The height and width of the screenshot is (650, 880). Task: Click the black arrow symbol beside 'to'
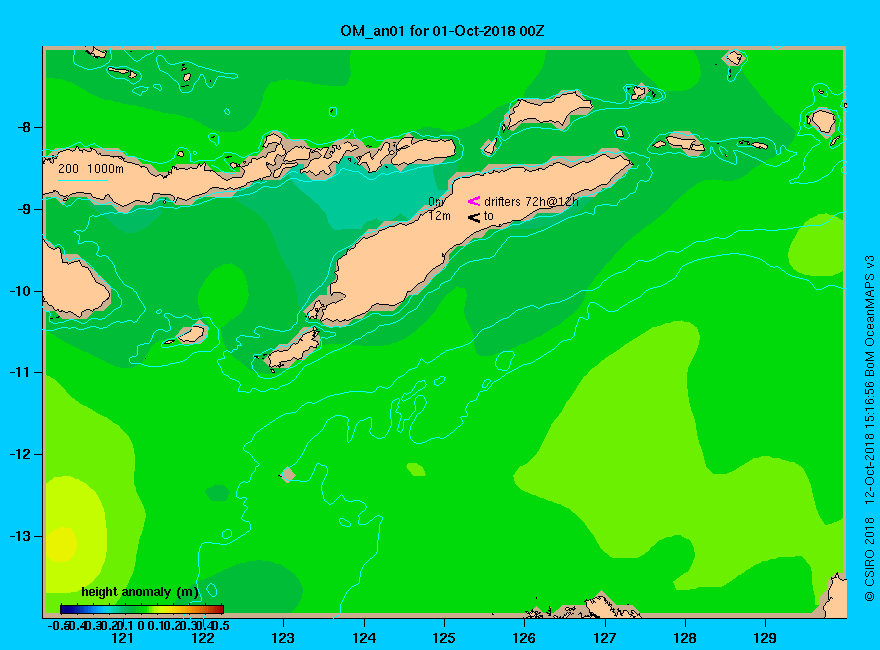tap(474, 217)
